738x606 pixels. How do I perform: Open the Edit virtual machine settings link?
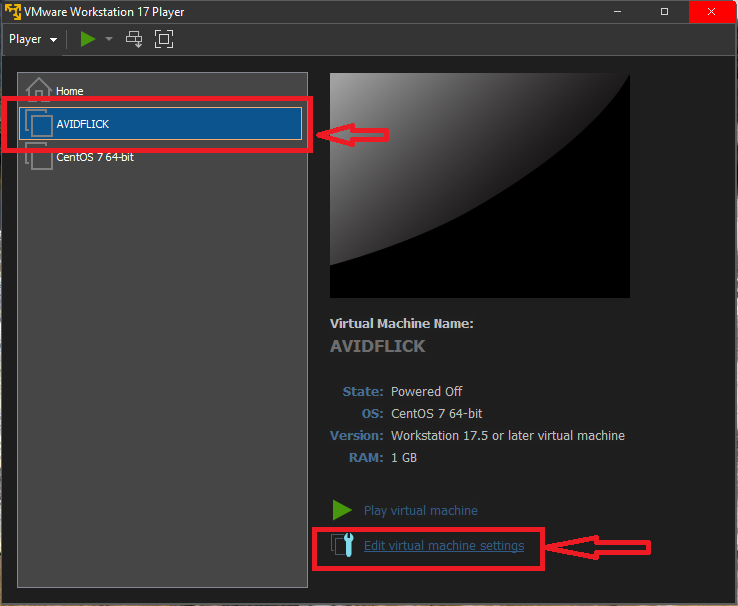coord(443,546)
